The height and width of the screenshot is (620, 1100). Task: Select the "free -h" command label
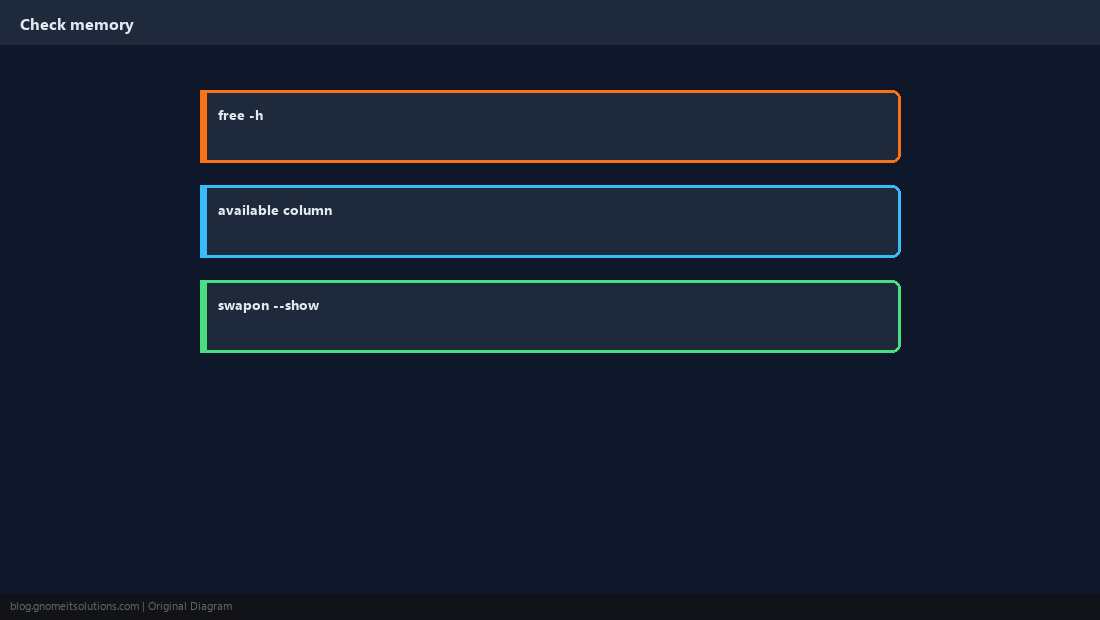(x=241, y=115)
